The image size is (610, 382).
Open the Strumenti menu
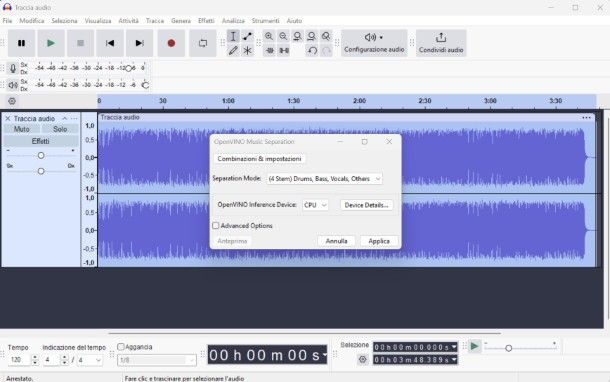265,21
